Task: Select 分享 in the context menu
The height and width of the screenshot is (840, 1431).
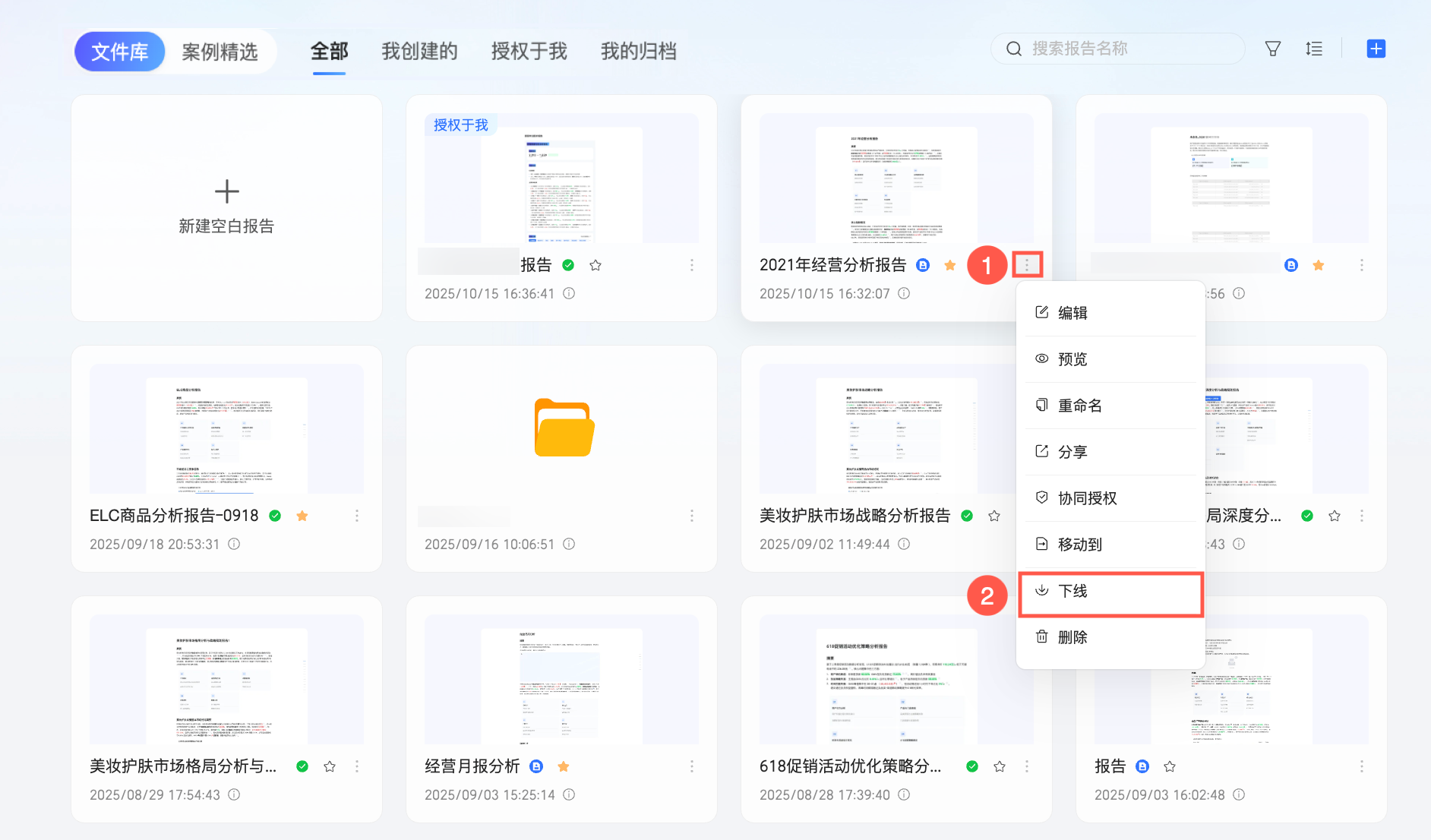Action: [x=1110, y=452]
